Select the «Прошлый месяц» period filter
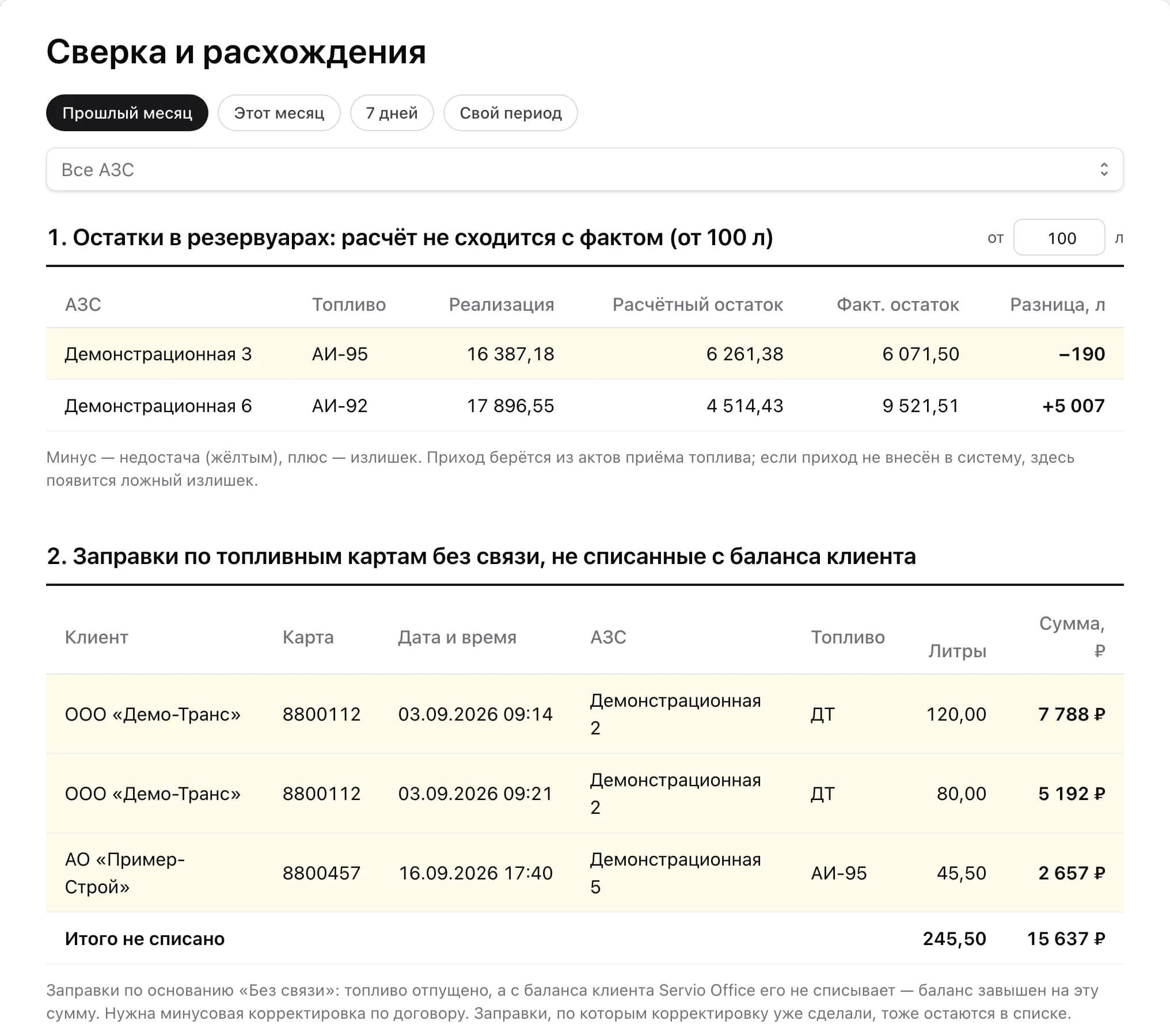This screenshot has height=1036, width=1170. [x=127, y=113]
